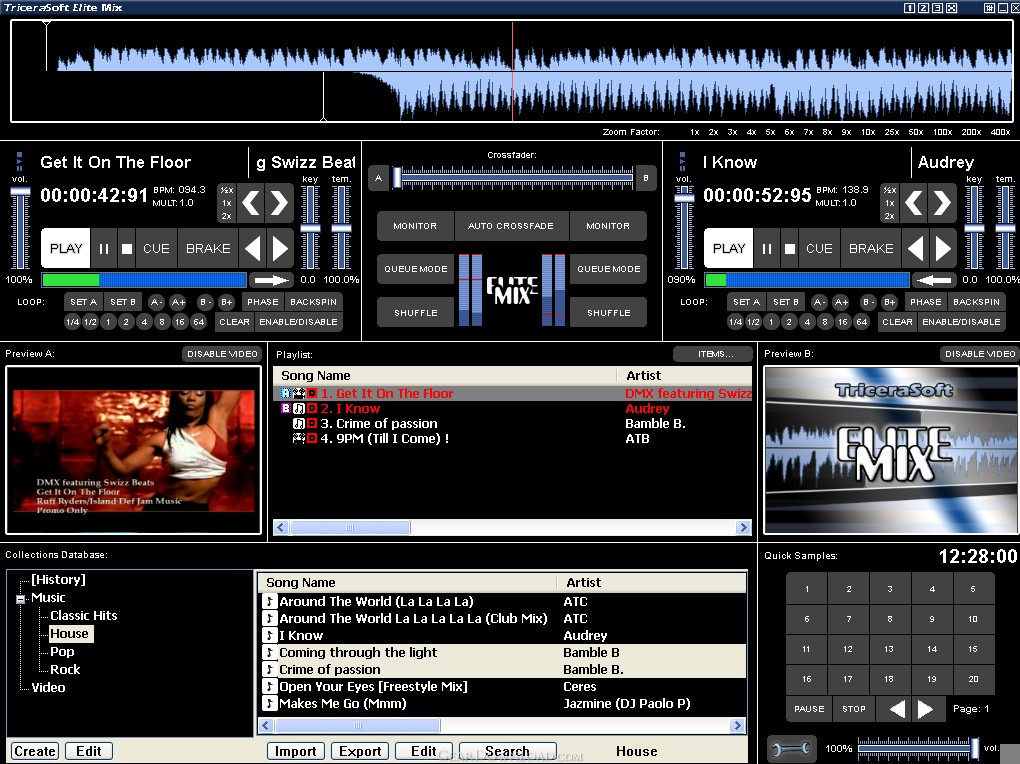
Task: Click the deck A marker icon on playlist row 1
Action: tap(286, 393)
